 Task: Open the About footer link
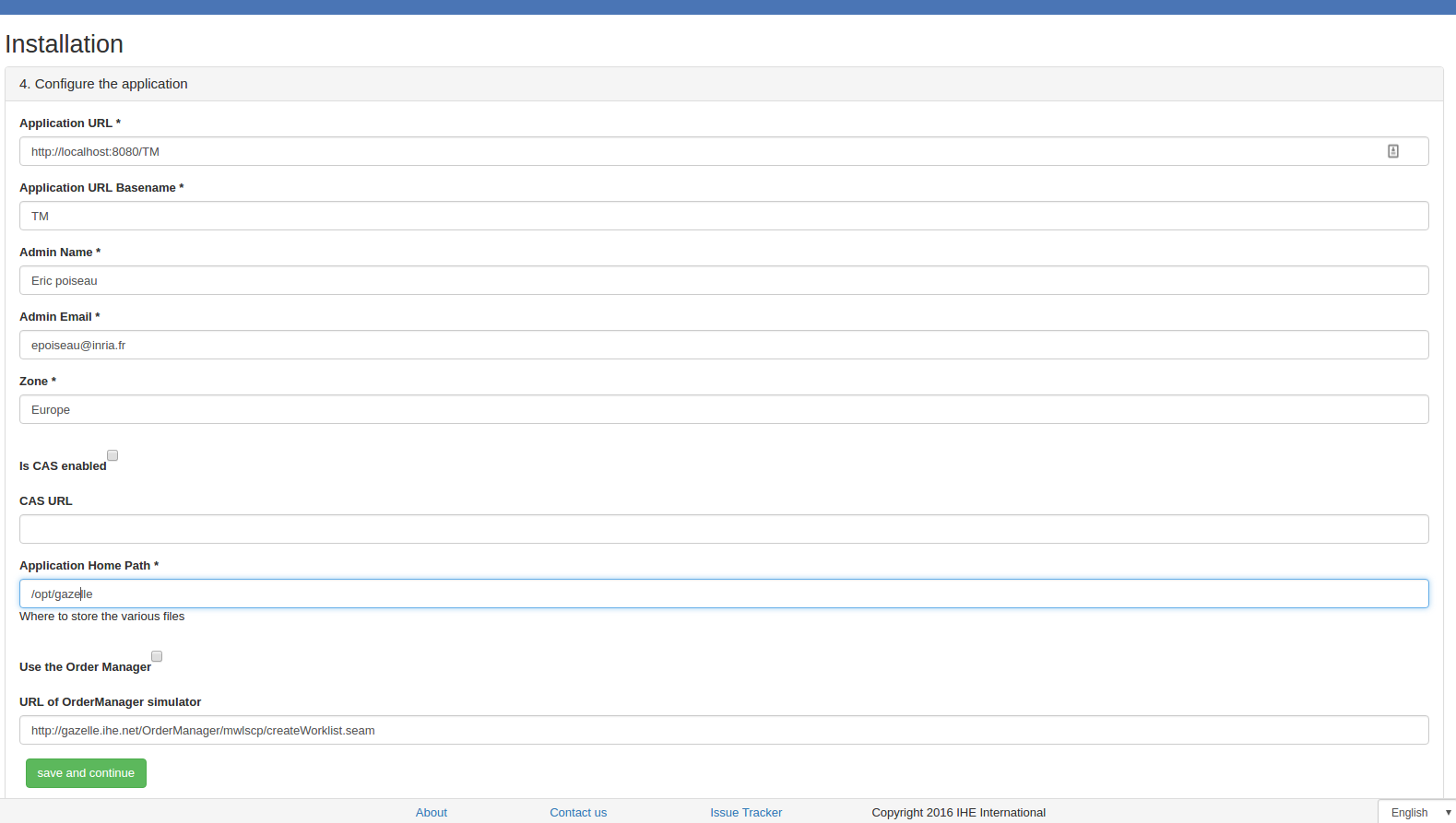pyautogui.click(x=431, y=812)
